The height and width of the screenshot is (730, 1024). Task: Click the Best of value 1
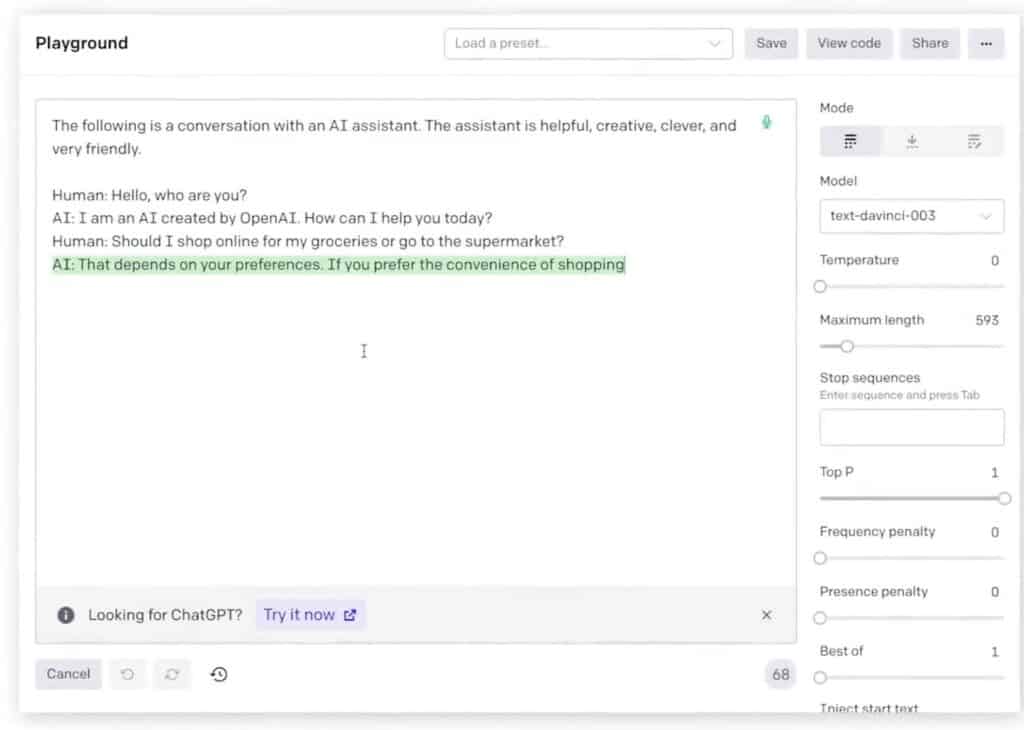click(x=995, y=652)
